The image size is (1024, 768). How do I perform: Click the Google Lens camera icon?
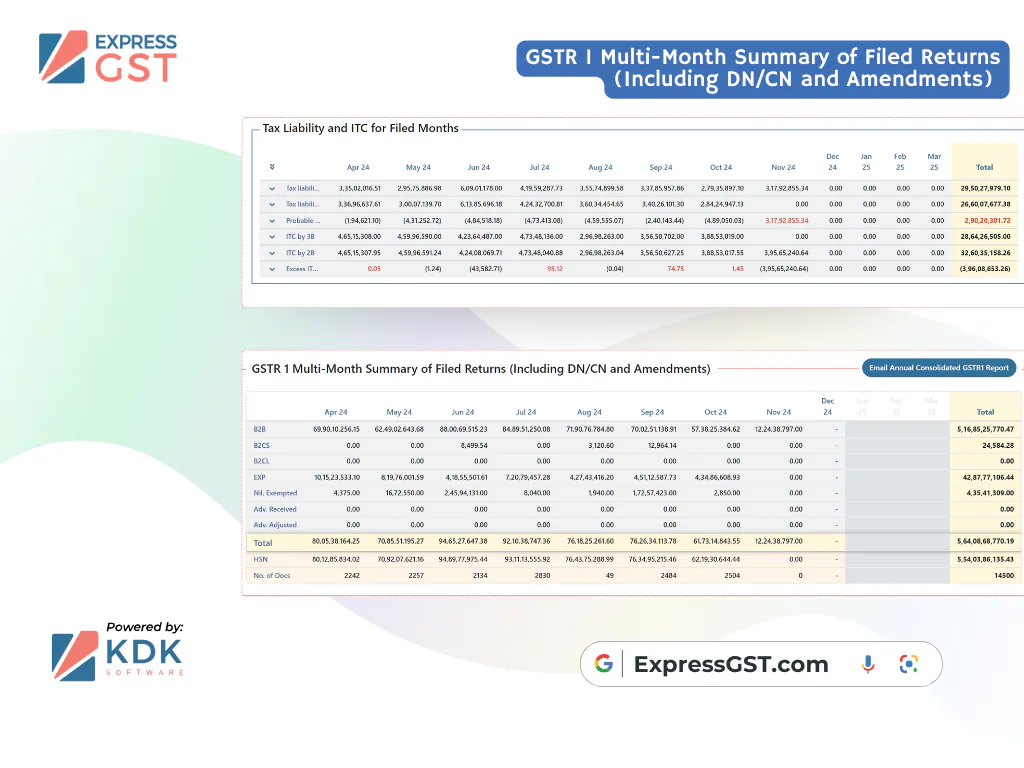point(909,664)
